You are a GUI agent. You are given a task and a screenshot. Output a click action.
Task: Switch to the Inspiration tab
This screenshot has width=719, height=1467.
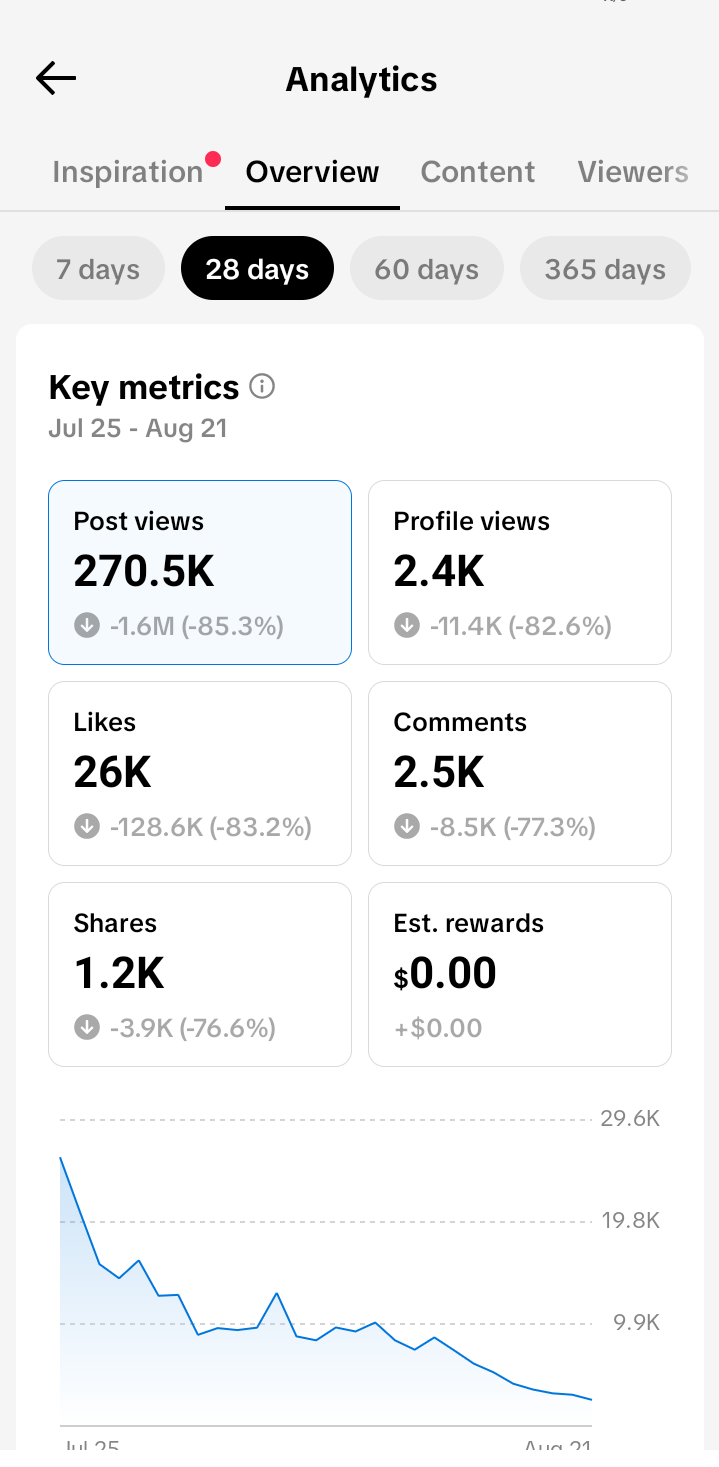point(128,172)
